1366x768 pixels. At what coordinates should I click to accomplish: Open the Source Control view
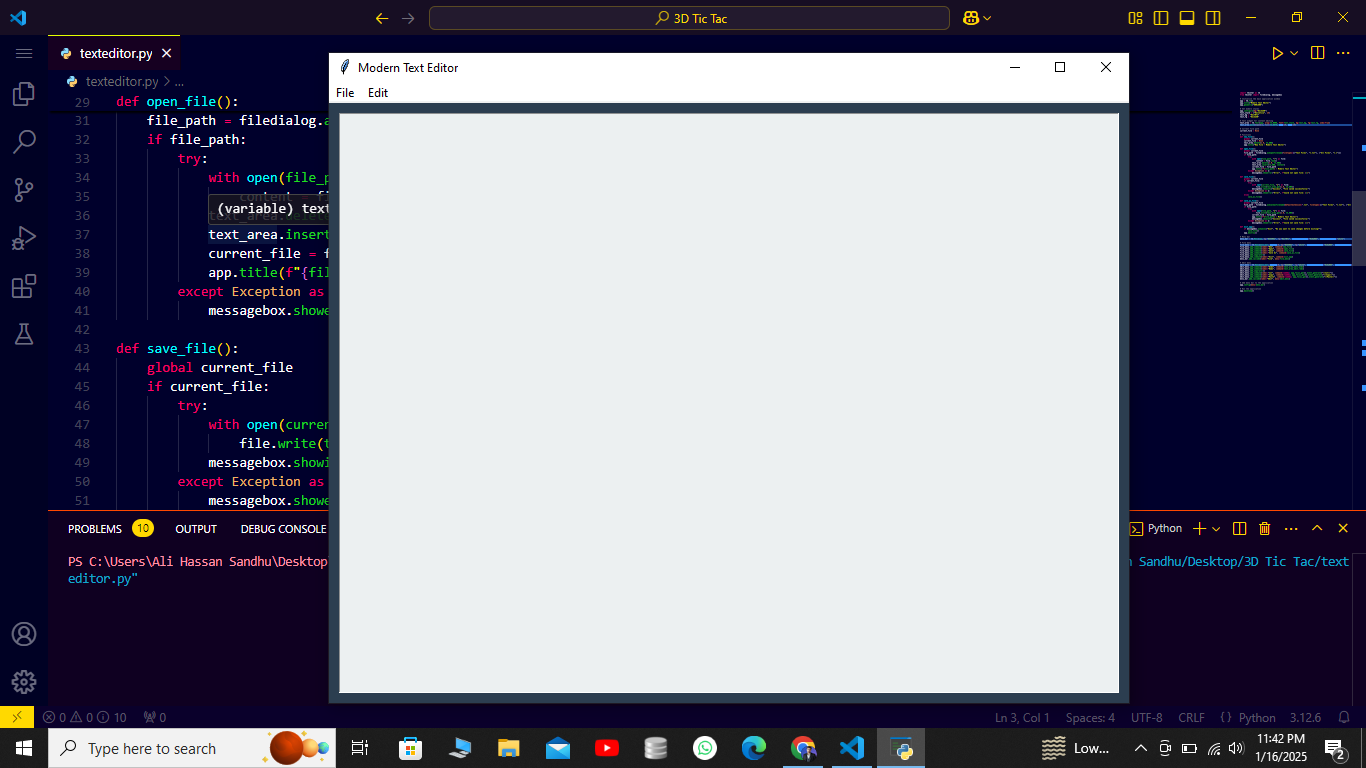tap(24, 189)
